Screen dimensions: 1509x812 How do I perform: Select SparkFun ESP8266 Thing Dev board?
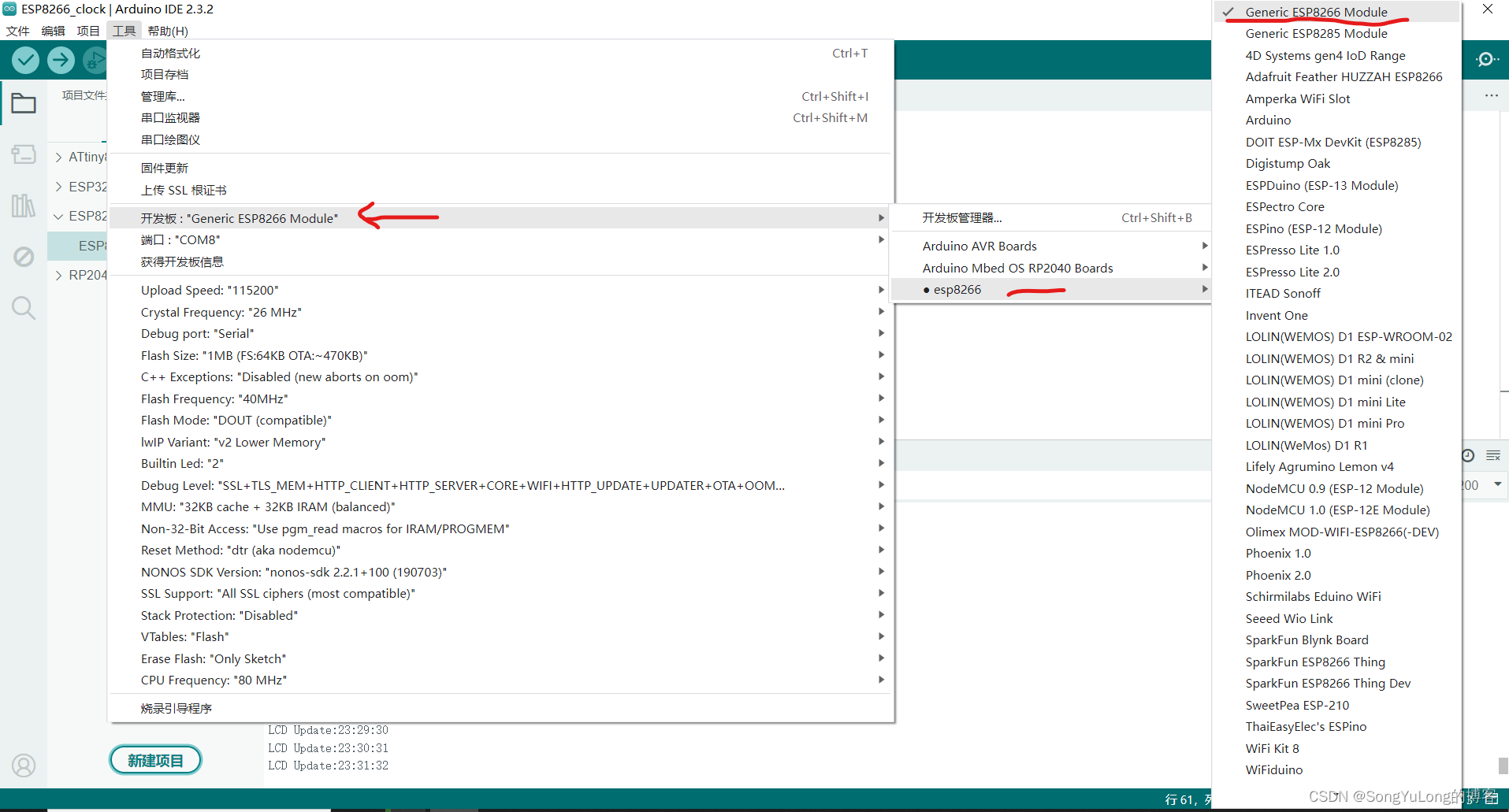[x=1336, y=684]
